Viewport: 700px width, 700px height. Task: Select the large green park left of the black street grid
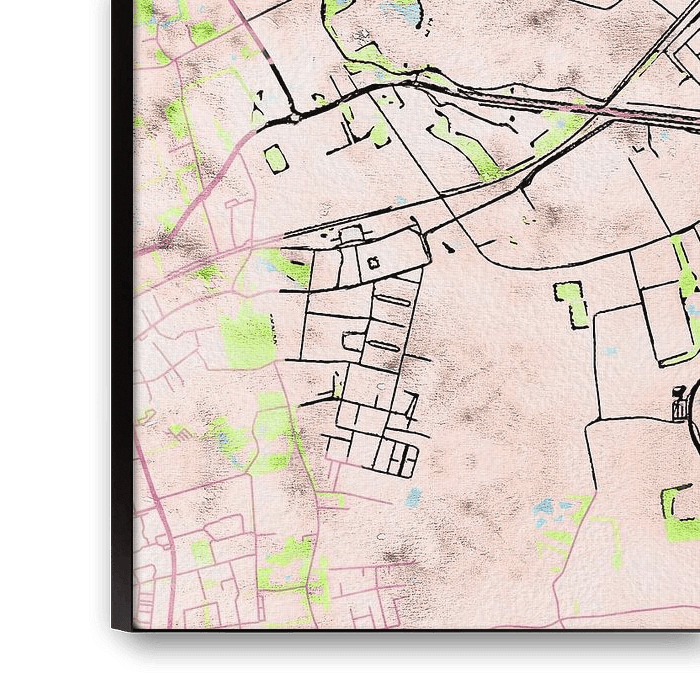click(247, 335)
